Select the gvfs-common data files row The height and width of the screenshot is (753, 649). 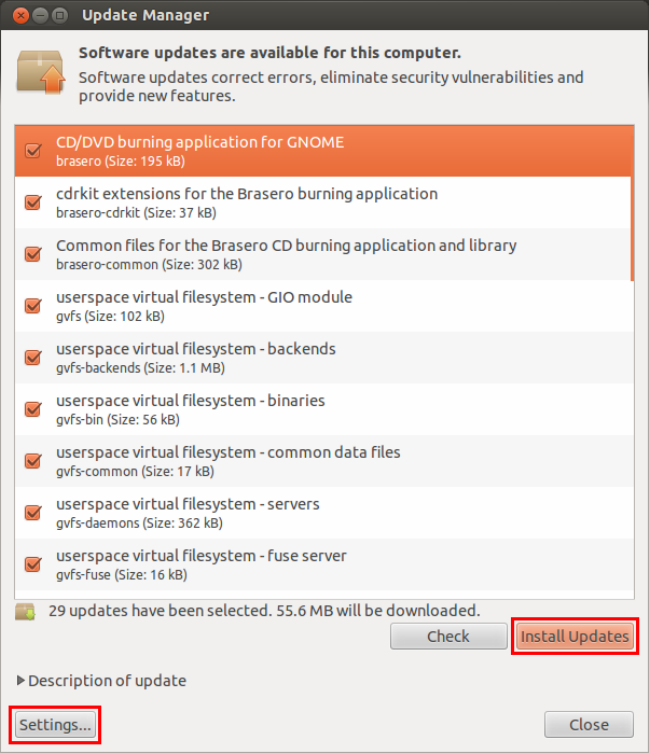pos(324,461)
